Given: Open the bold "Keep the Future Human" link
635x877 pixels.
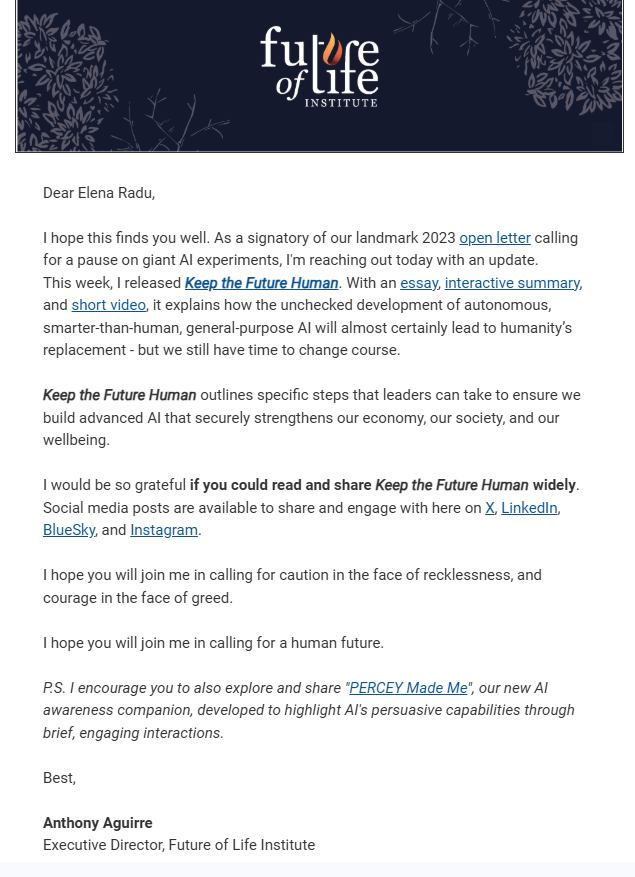Looking at the screenshot, I should pos(261,283).
